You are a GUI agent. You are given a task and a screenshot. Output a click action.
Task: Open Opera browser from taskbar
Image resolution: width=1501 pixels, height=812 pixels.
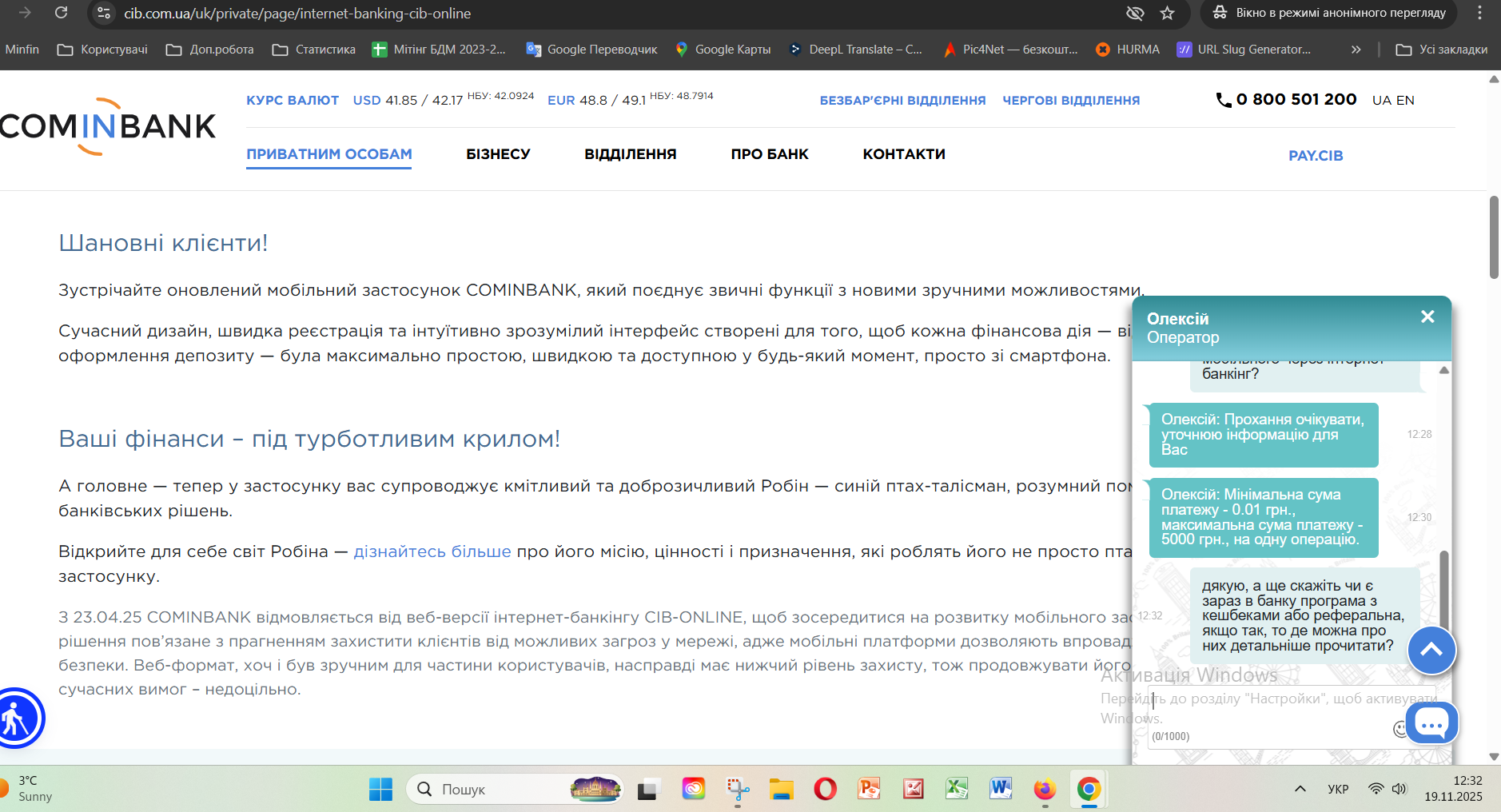[x=825, y=790]
